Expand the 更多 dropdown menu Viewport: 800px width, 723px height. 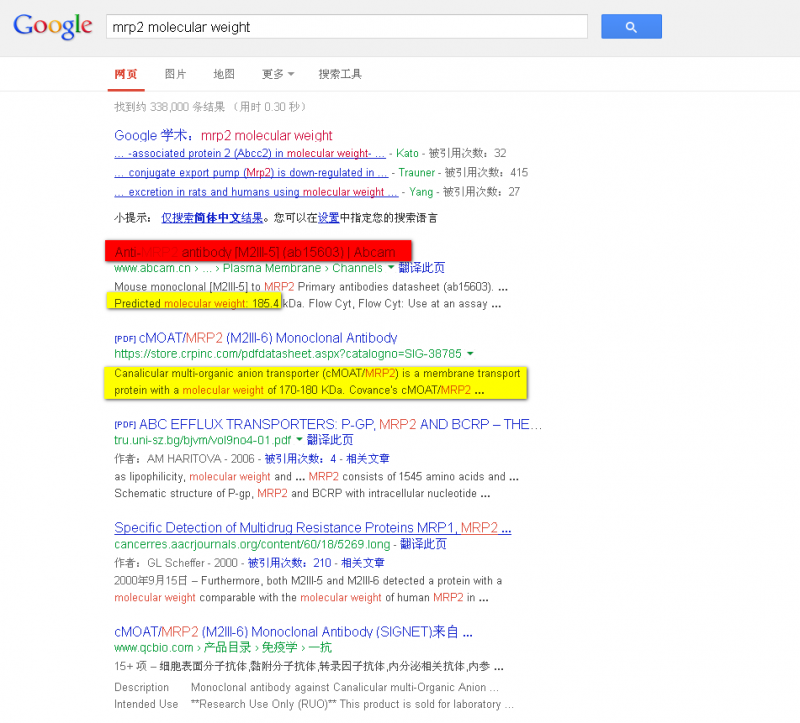coord(278,74)
